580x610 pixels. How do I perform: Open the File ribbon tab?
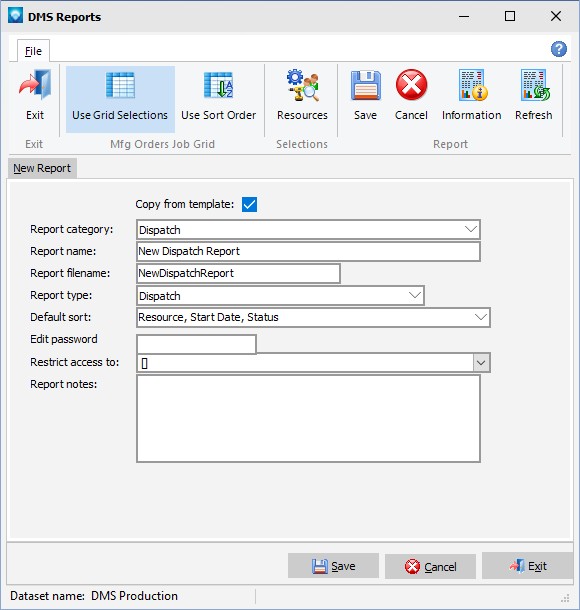click(33, 51)
